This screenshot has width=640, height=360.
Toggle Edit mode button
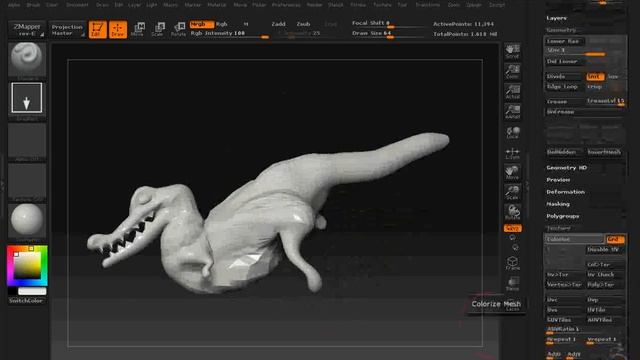98,29
